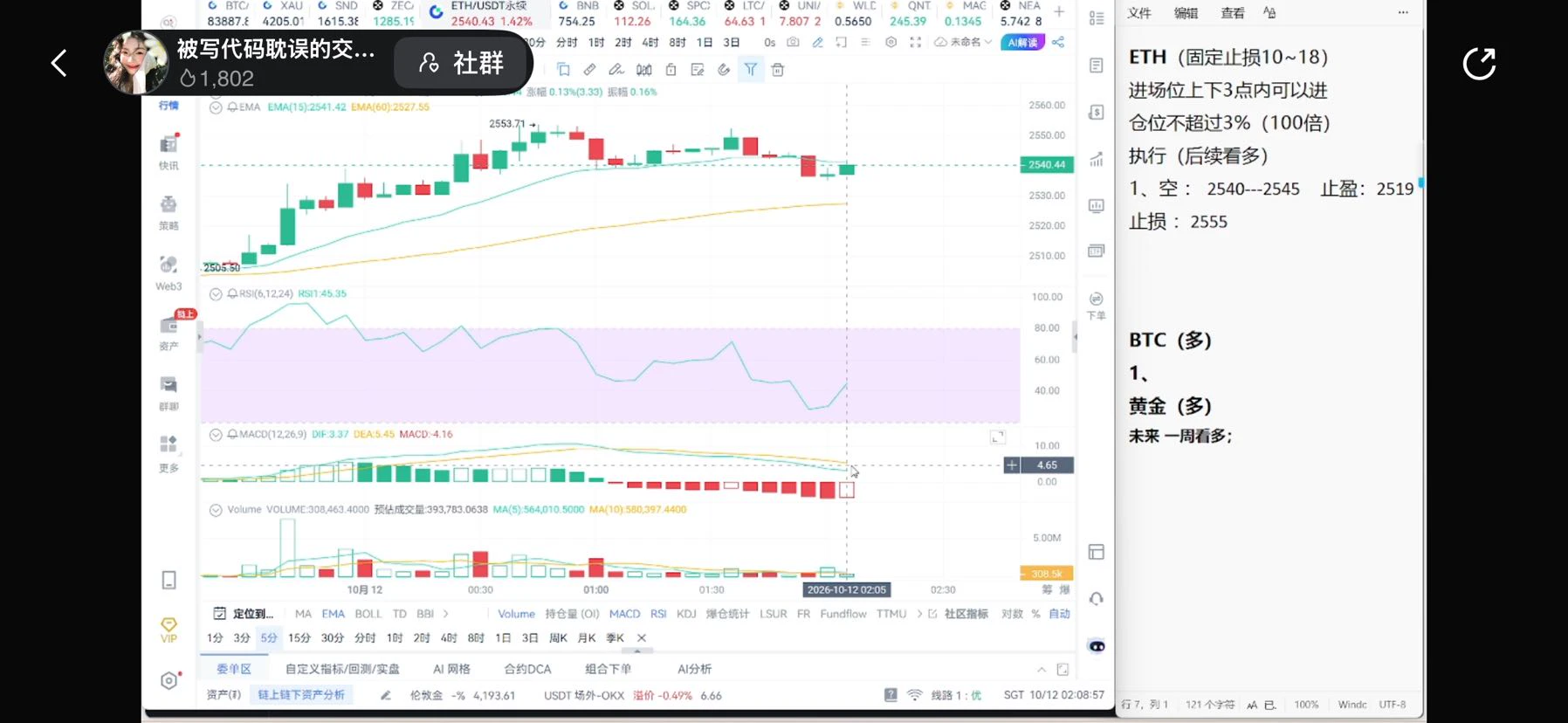
Task: Select the ruler measure tool icon
Action: (589, 70)
